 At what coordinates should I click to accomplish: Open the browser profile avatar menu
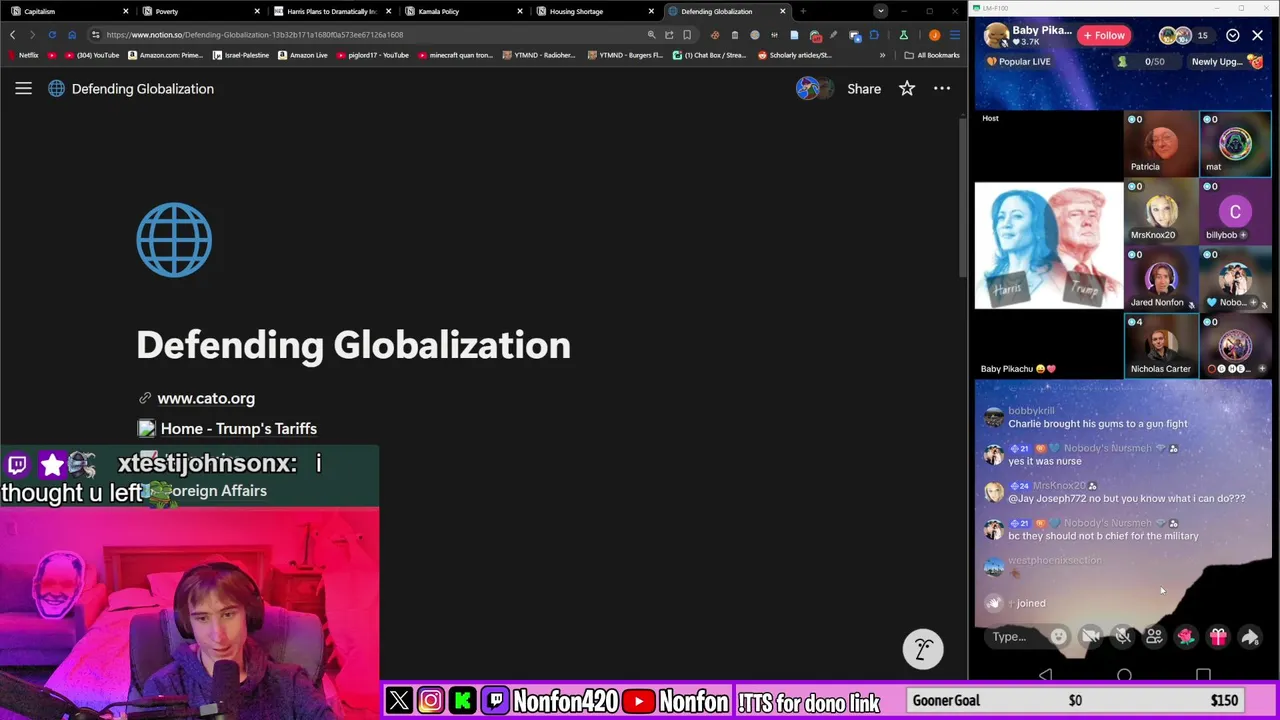pos(934,34)
